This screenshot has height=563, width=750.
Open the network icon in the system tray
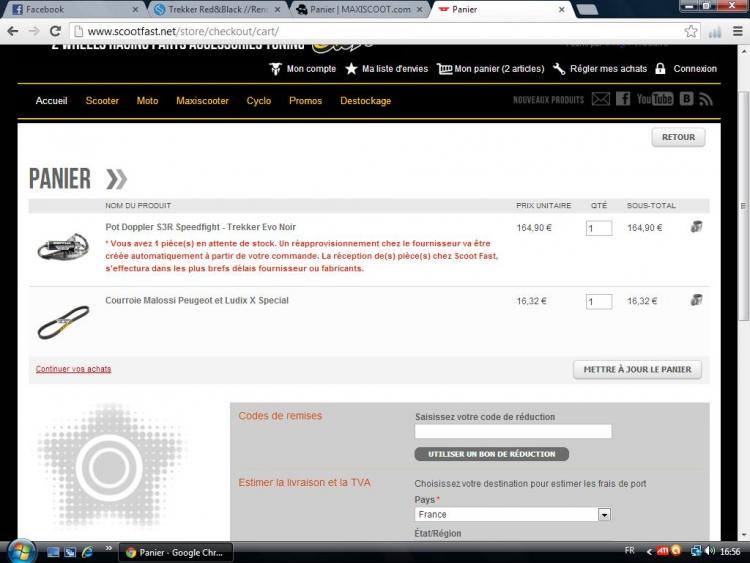point(696,551)
